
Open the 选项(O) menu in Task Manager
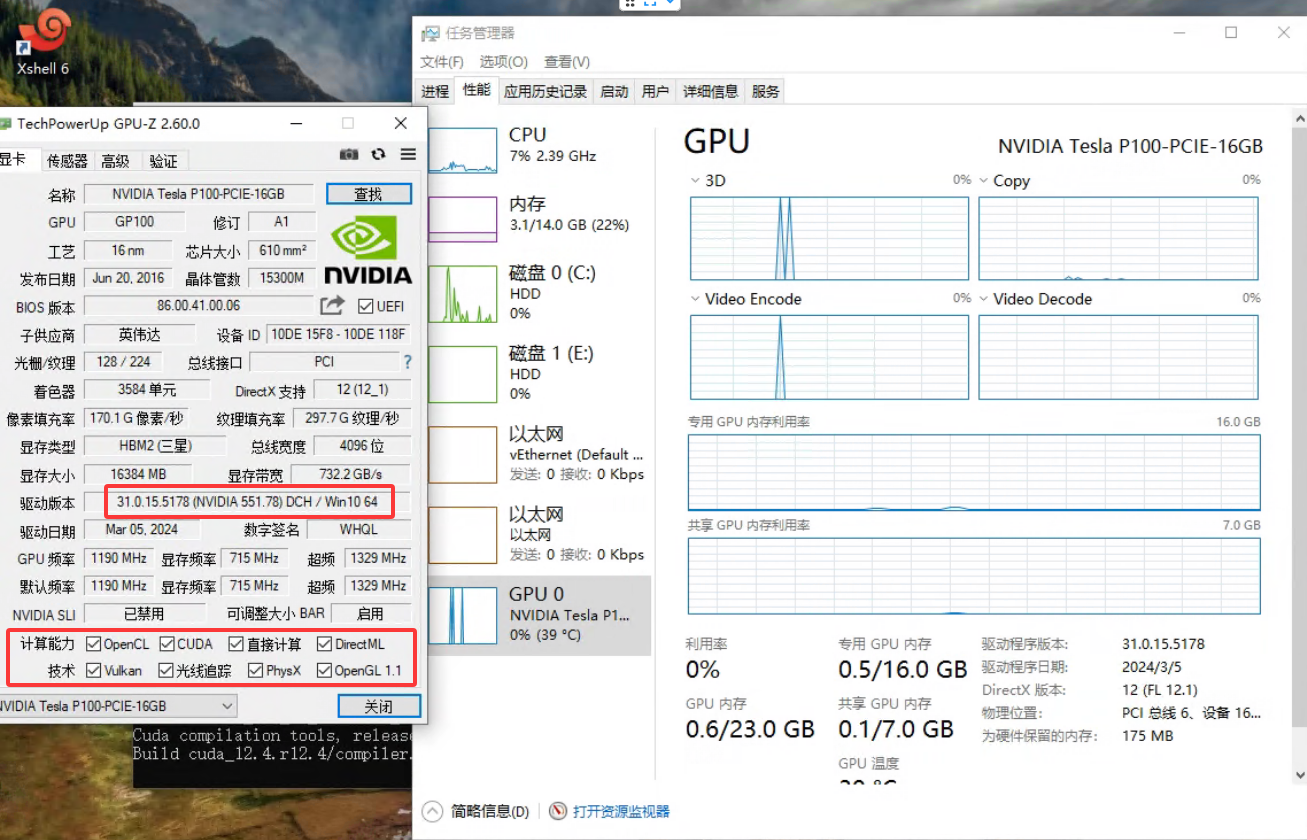point(503,61)
